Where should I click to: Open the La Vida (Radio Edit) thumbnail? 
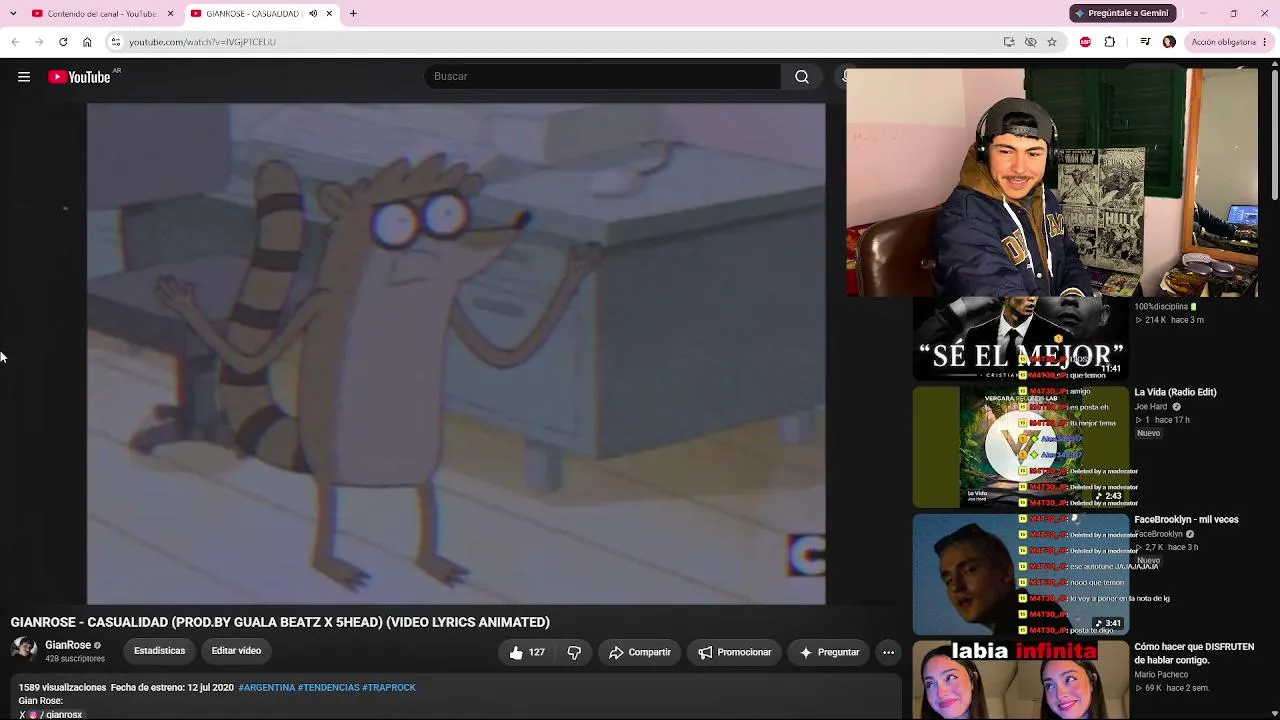pyautogui.click(x=1020, y=447)
